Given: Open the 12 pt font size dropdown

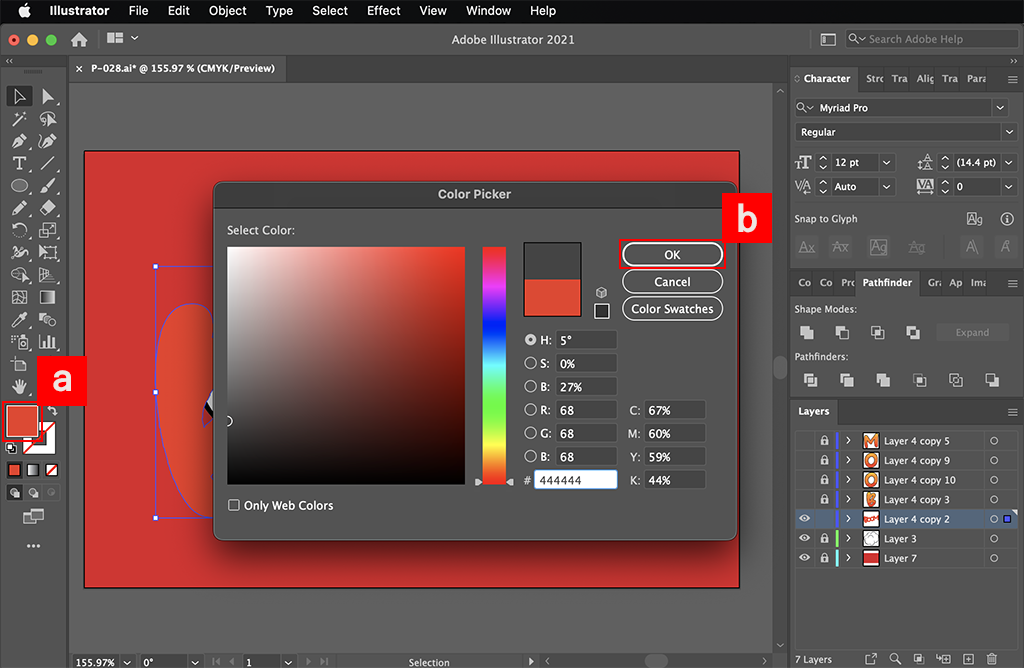Looking at the screenshot, I should point(886,162).
